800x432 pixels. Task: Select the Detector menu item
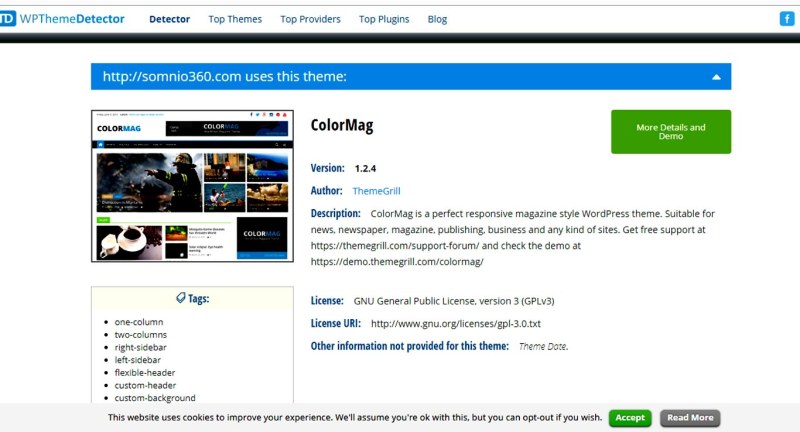(169, 19)
